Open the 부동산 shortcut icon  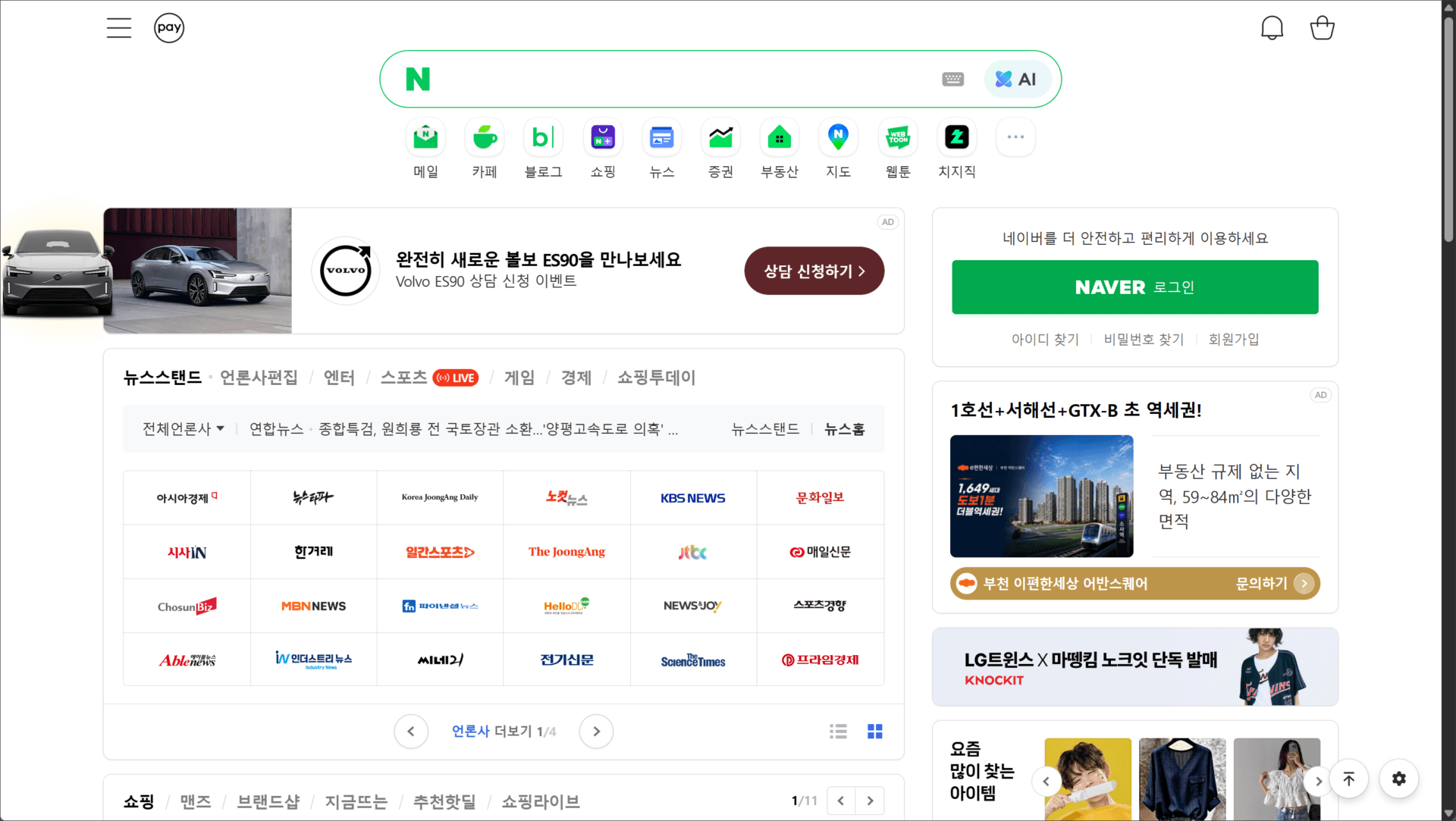(x=780, y=137)
